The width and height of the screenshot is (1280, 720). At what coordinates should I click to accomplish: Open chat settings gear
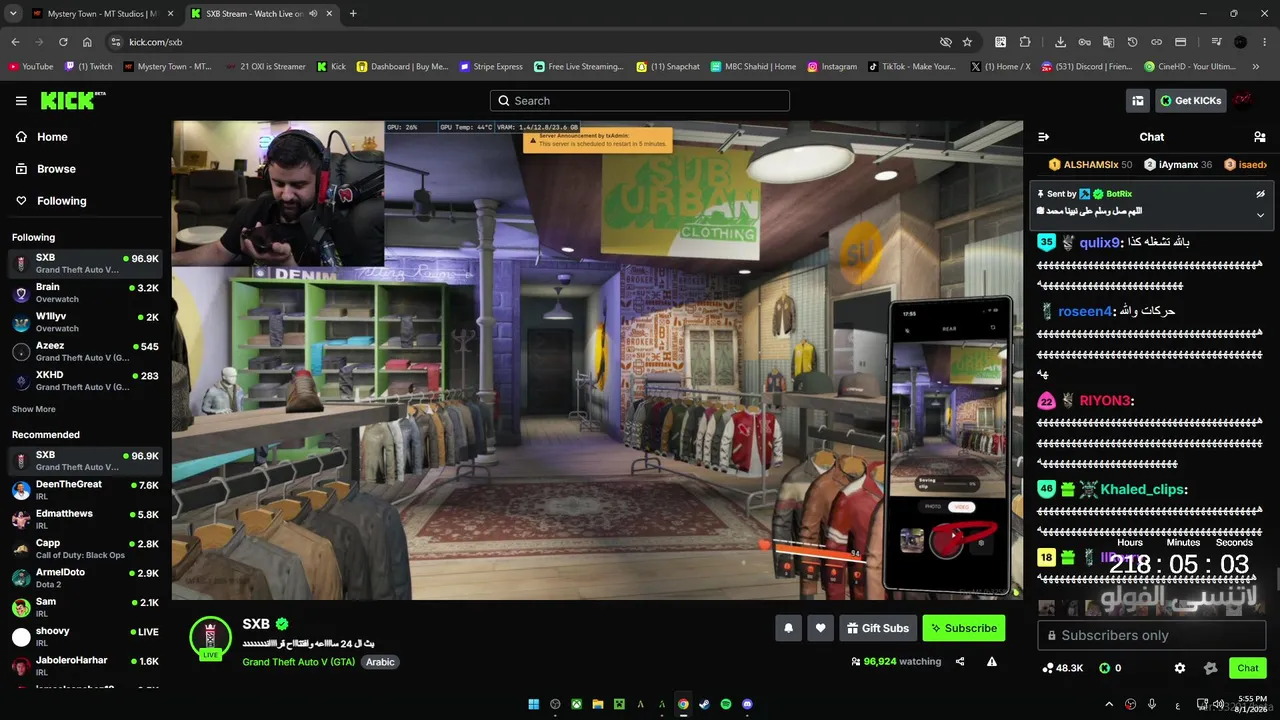click(1180, 668)
